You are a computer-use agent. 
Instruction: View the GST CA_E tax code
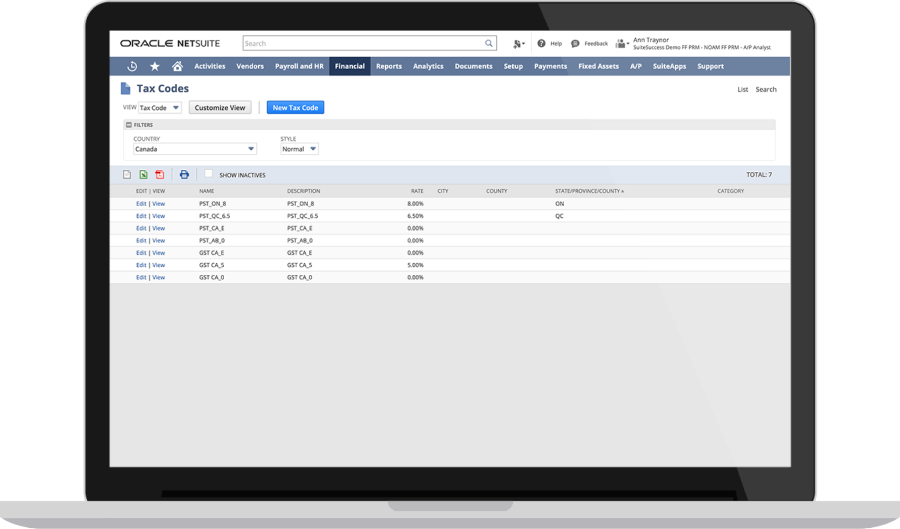158,252
